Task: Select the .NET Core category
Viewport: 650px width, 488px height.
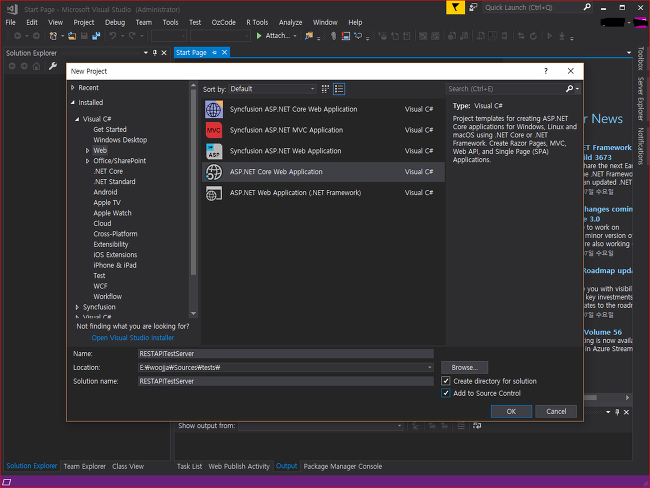Action: pyautogui.click(x=108, y=171)
